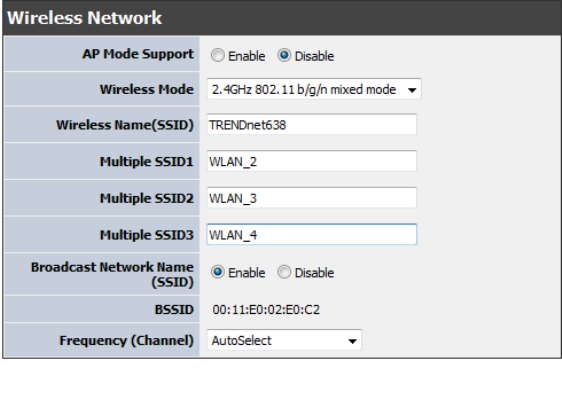Open the Wireless Mode dropdown
Viewport: 562px width, 411px height.
(314, 89)
